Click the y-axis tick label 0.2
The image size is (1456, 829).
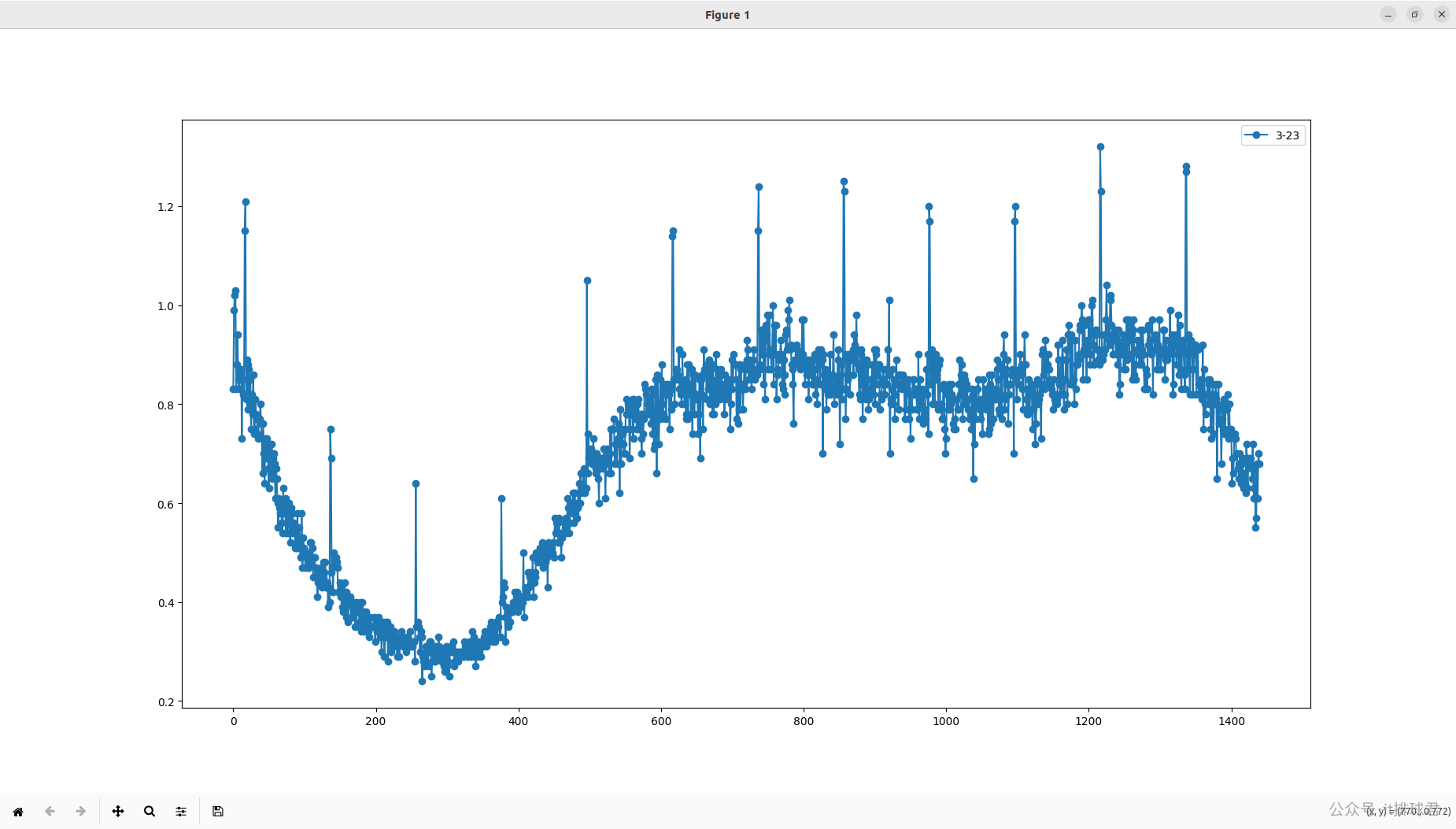pyautogui.click(x=165, y=702)
